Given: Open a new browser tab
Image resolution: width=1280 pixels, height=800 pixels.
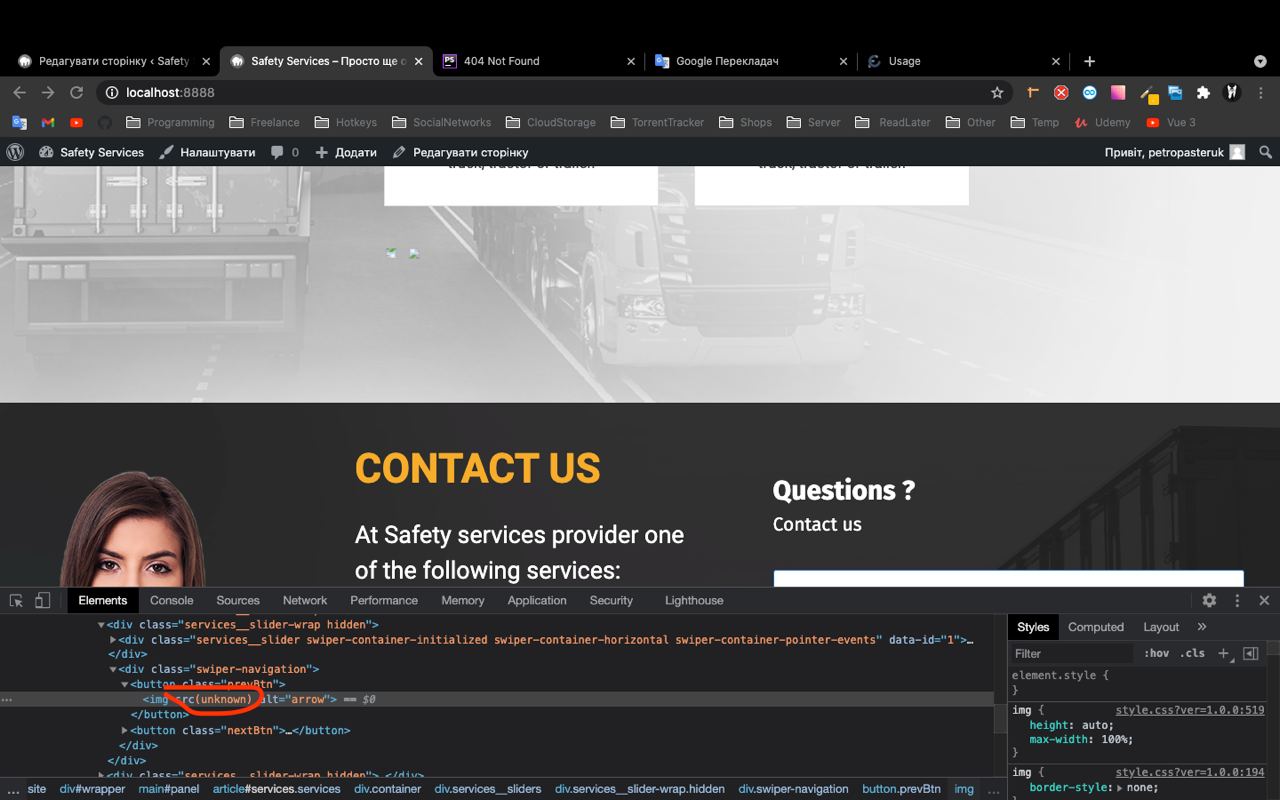Looking at the screenshot, I should tap(1090, 61).
